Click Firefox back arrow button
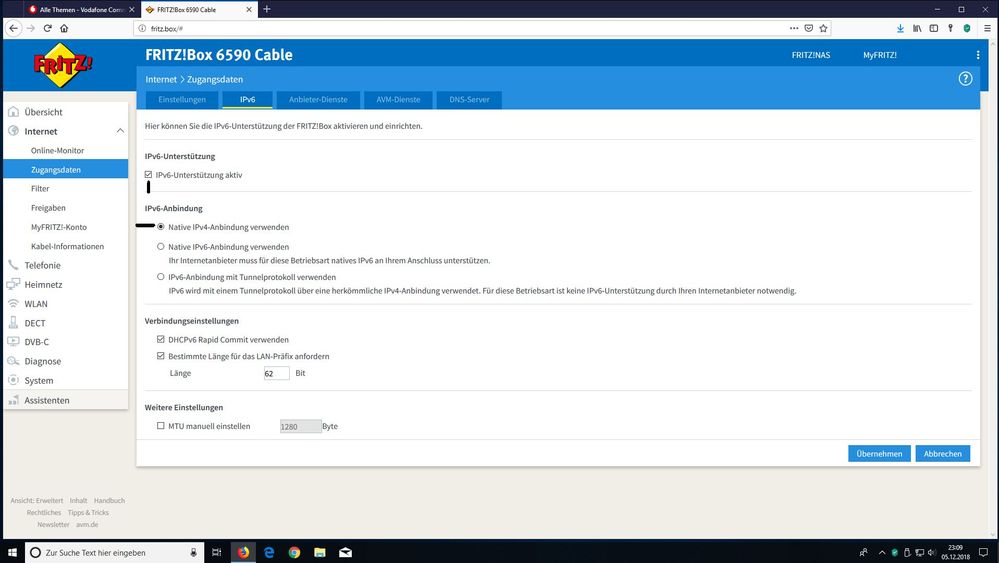Image resolution: width=999 pixels, height=563 pixels. pos(13,28)
